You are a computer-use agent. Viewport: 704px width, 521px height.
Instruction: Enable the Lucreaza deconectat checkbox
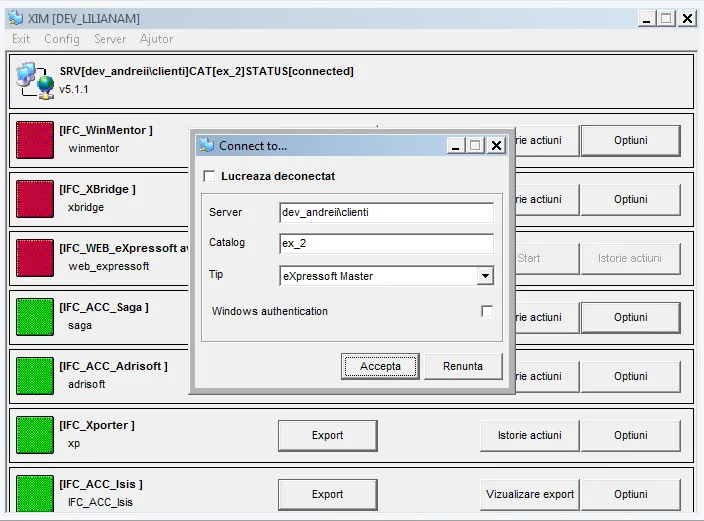tap(209, 176)
